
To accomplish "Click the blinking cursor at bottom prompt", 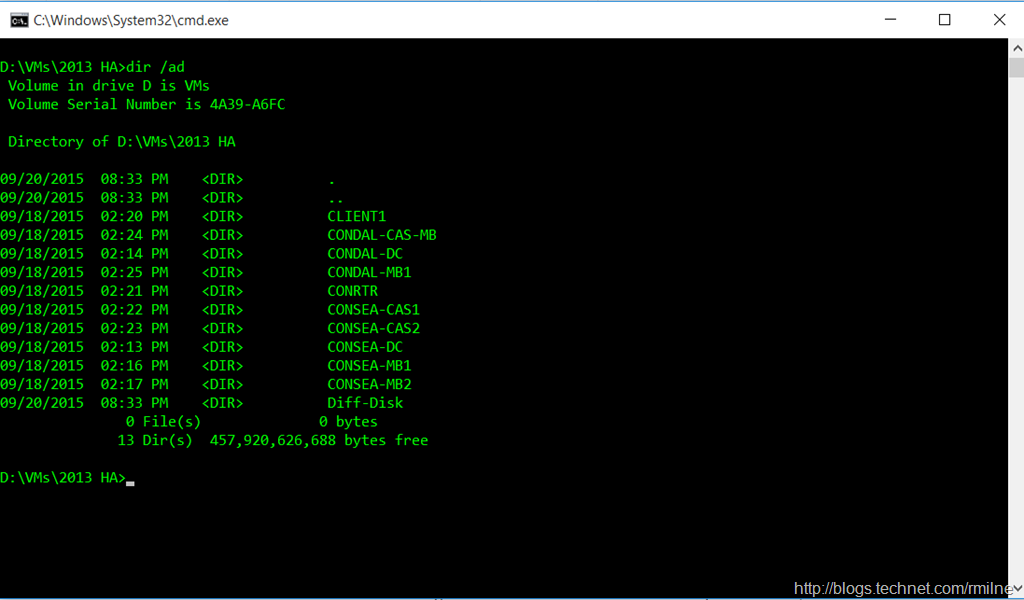I will [131, 481].
